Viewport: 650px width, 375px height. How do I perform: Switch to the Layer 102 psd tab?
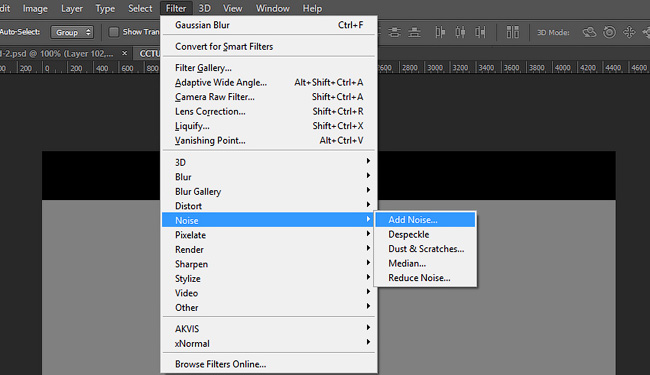pyautogui.click(x=57, y=53)
